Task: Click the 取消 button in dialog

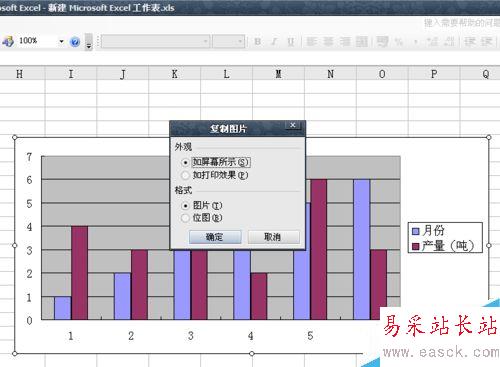Action: click(273, 237)
